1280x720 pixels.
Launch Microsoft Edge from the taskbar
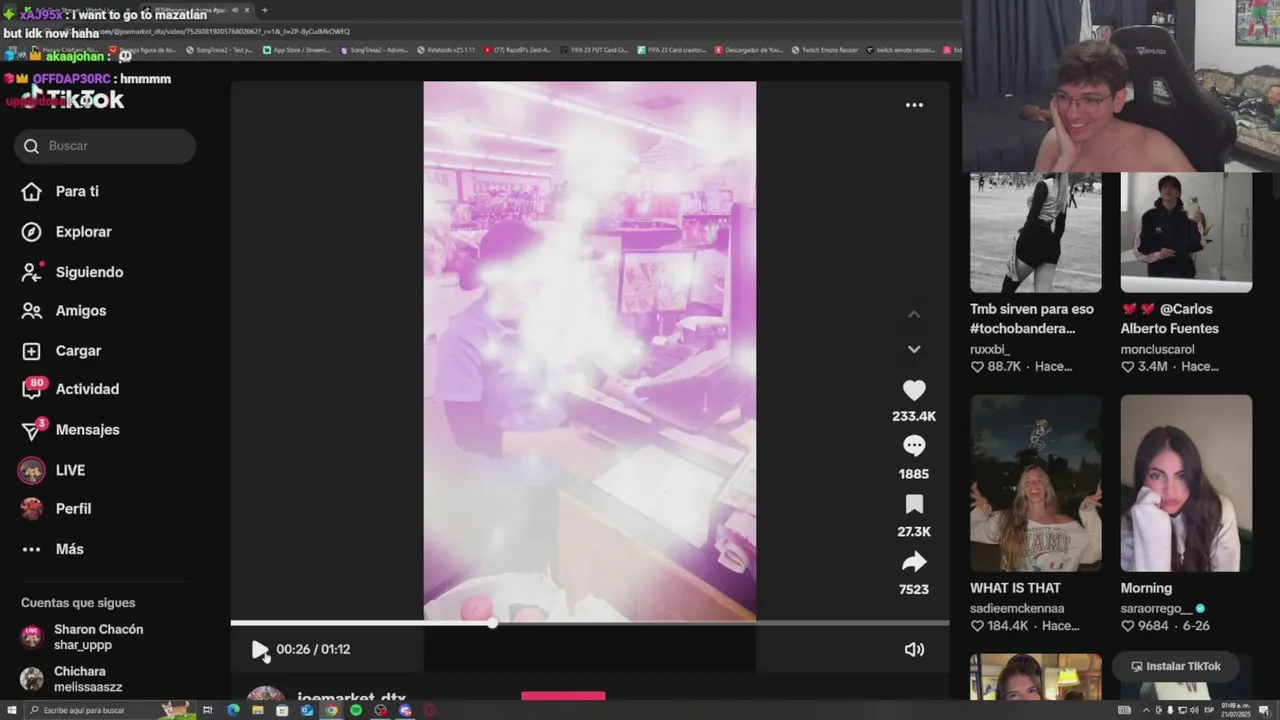click(x=233, y=710)
